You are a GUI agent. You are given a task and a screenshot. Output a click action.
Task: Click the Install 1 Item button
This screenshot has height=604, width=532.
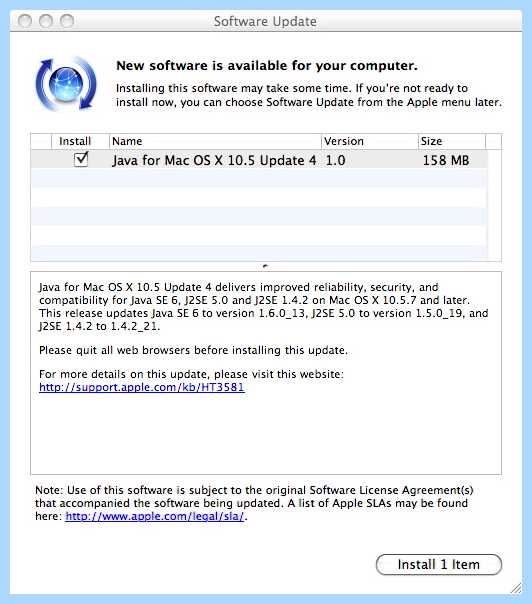click(x=439, y=565)
